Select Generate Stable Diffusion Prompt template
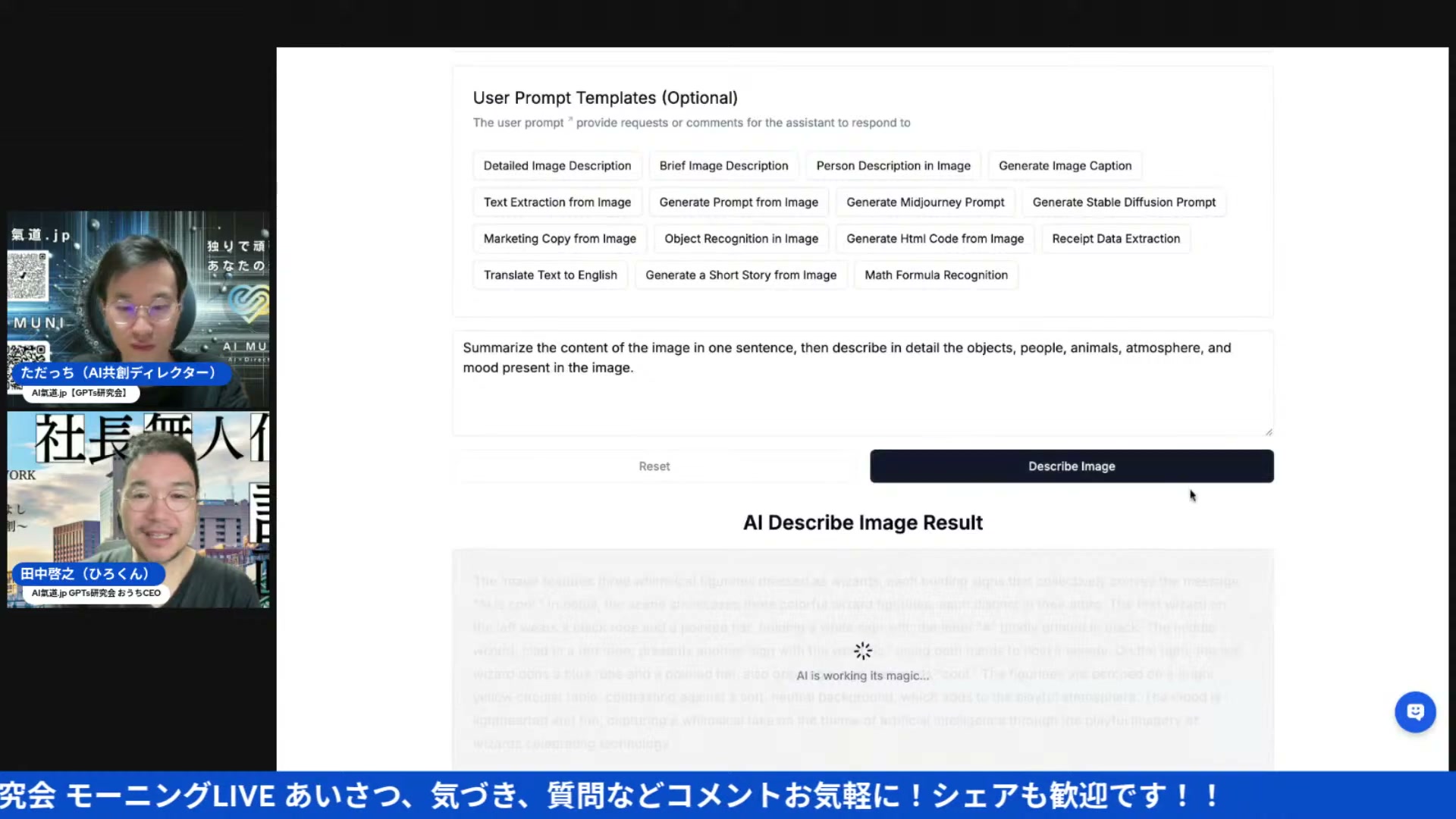 pyautogui.click(x=1124, y=202)
